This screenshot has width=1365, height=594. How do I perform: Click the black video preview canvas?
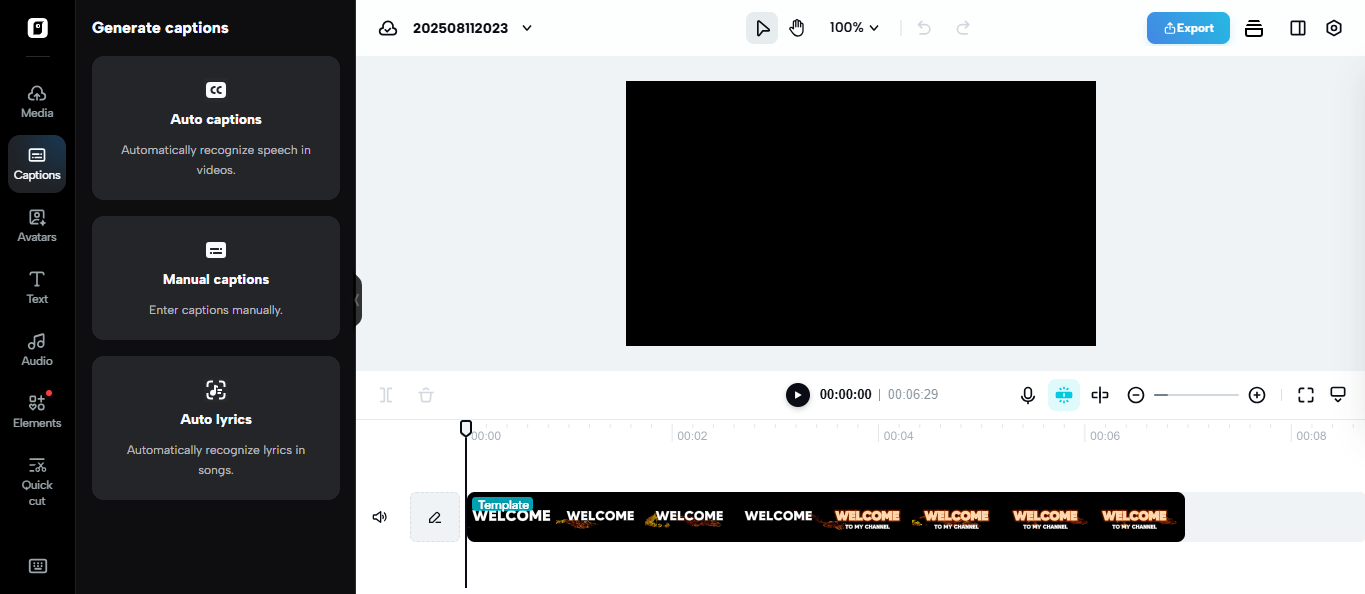(x=861, y=213)
